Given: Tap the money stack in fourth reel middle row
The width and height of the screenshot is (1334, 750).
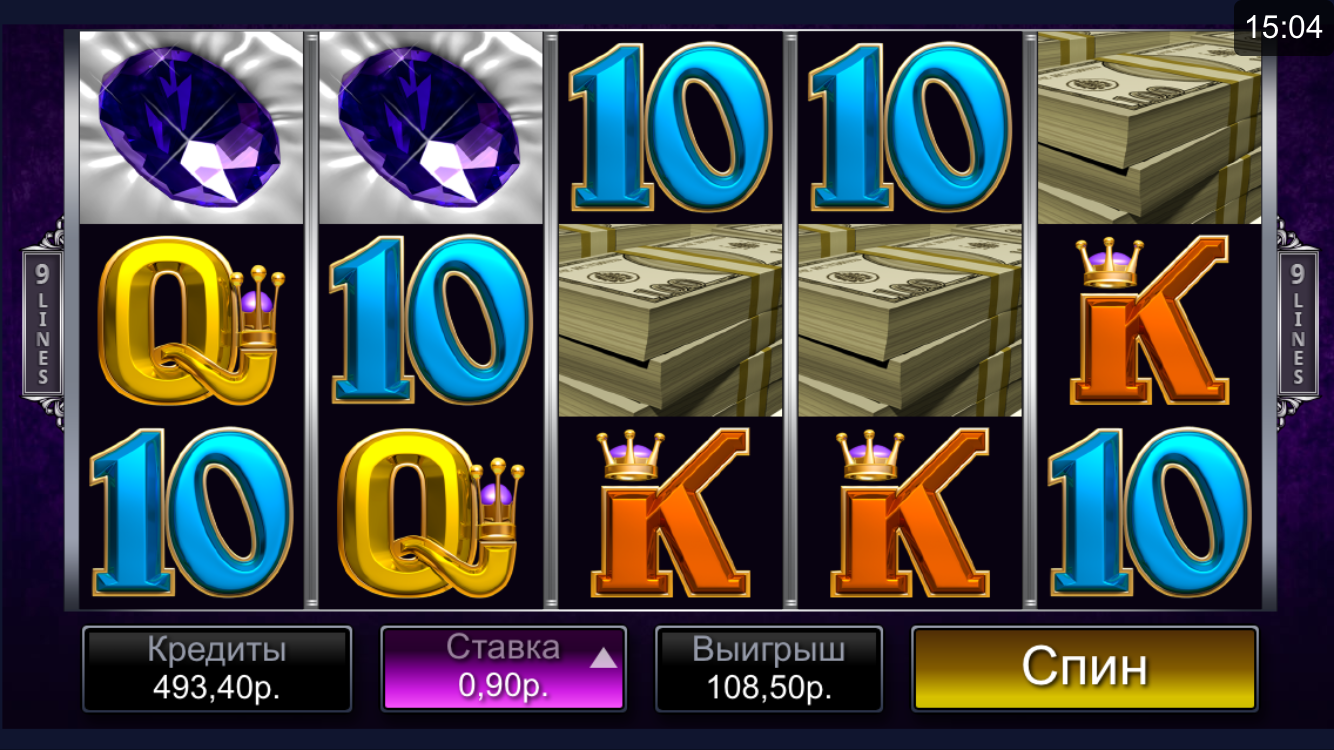Looking at the screenshot, I should coord(910,320).
